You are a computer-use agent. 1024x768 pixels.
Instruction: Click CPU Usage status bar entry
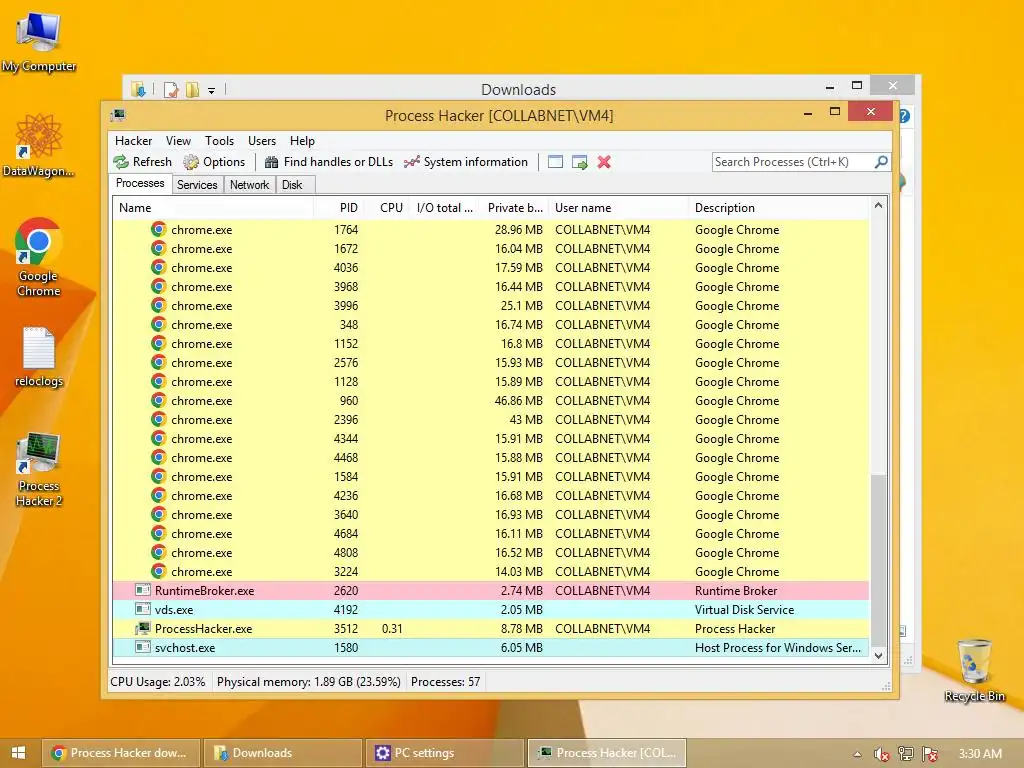(157, 682)
